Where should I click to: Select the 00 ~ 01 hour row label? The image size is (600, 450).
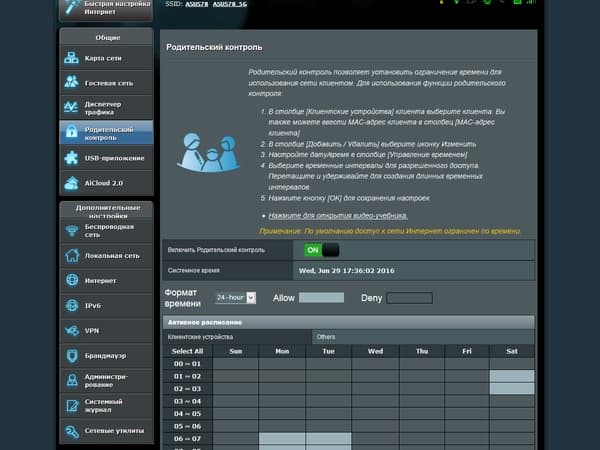(x=187, y=364)
